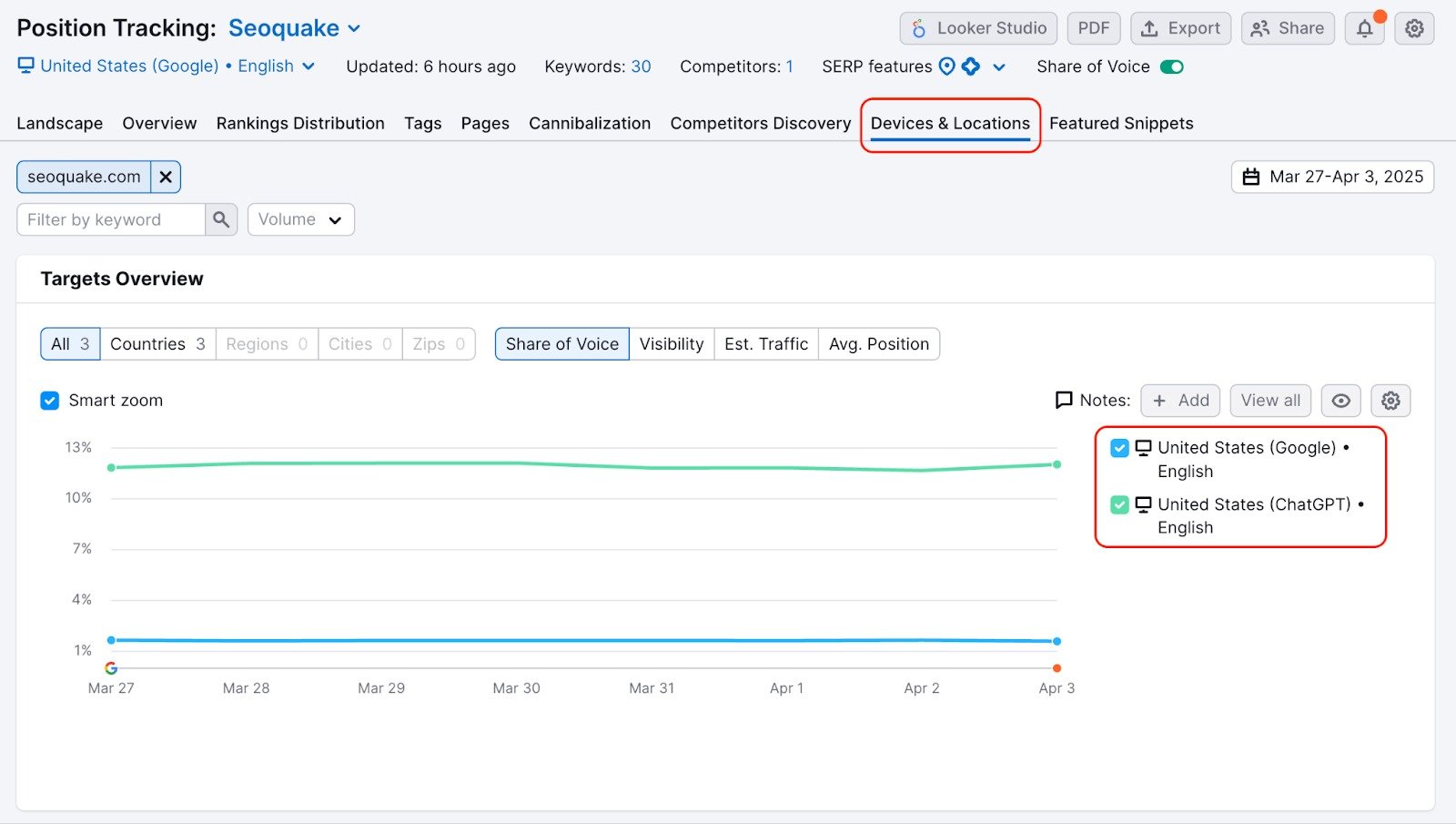Image resolution: width=1456 pixels, height=824 pixels.
Task: Expand the Seoquake project dropdown
Action: [353, 28]
